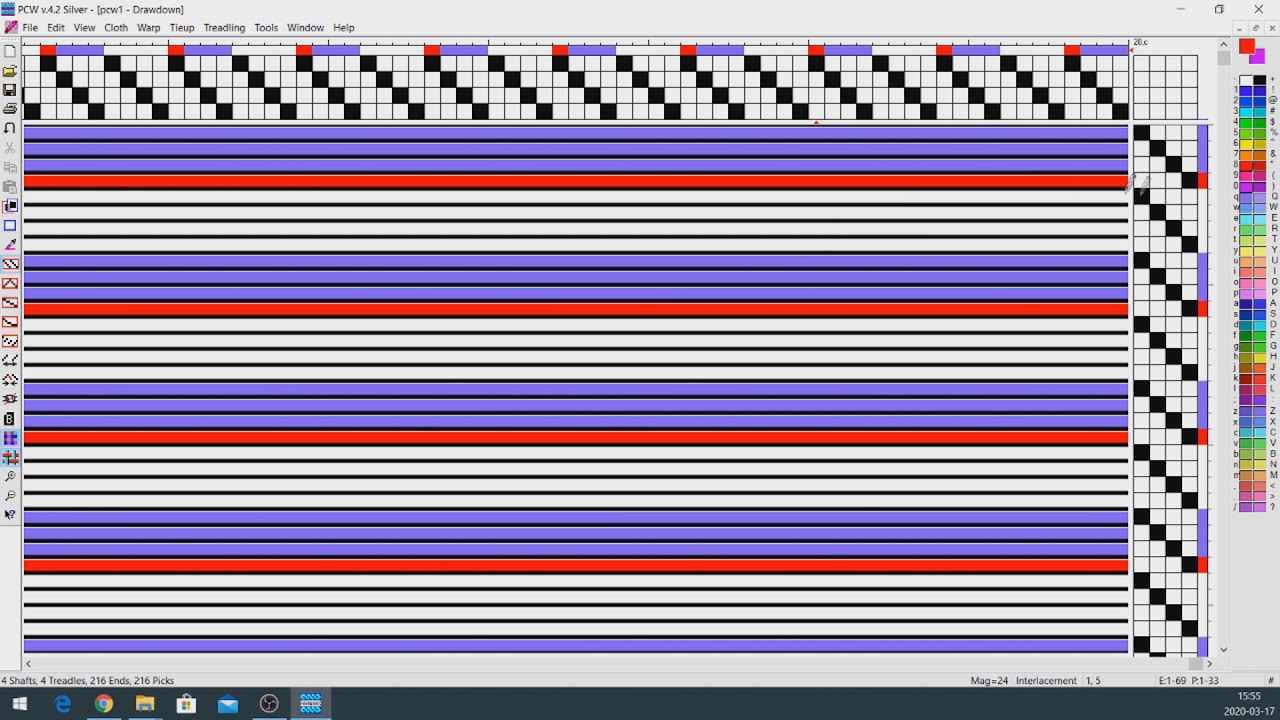Click the status text '4 Shafts, 4 Treadles, 216 Ends, 216 Picks'

coord(87,681)
